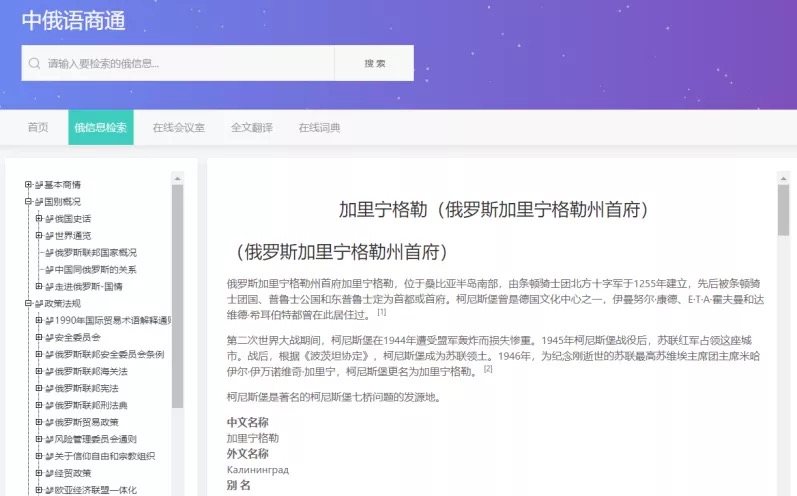Click the icon beside 世界通览 node
Screen dimensions: 797x496
click(x=49, y=236)
